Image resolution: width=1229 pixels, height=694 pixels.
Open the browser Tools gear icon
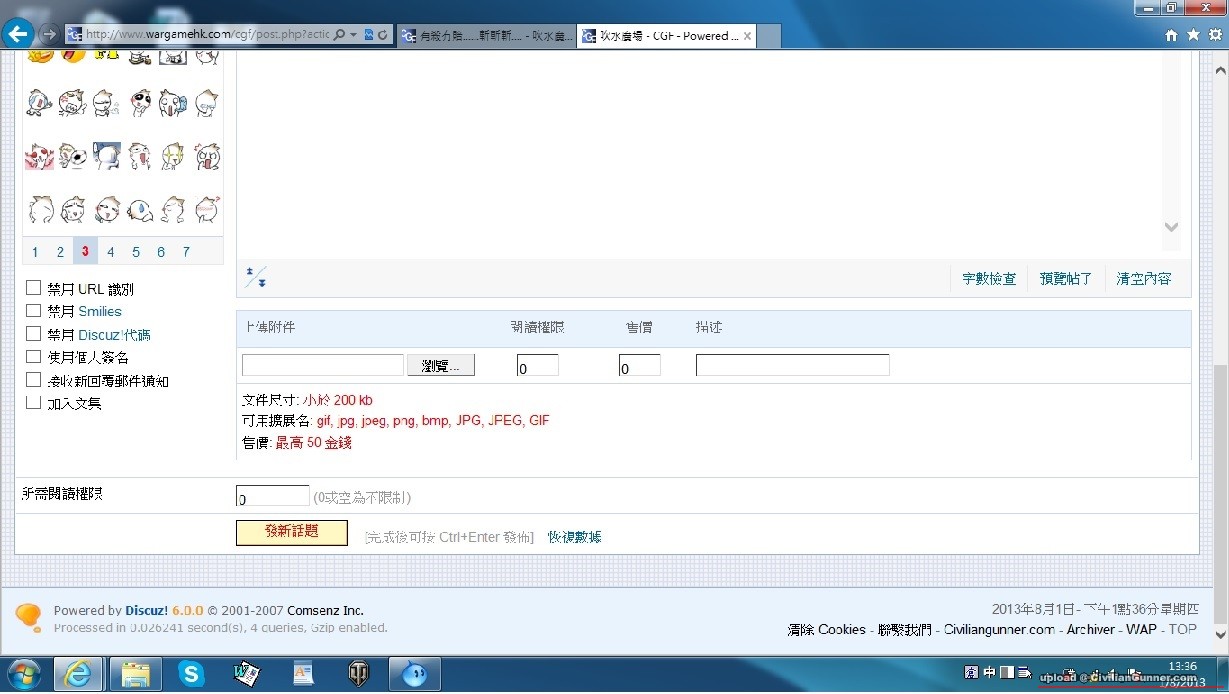pyautogui.click(x=1214, y=35)
